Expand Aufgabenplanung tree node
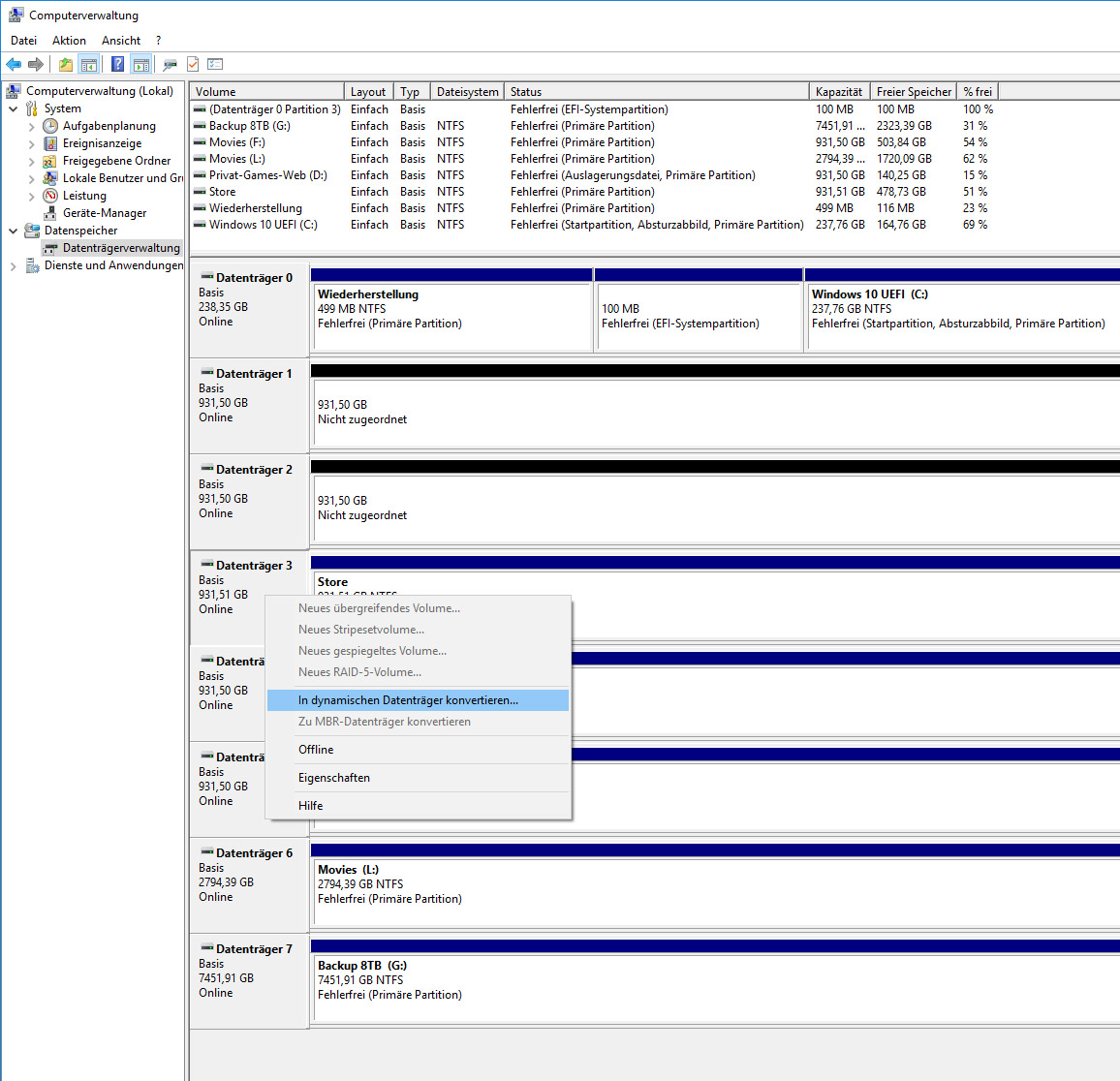Image resolution: width=1120 pixels, height=1081 pixels. 31,126
